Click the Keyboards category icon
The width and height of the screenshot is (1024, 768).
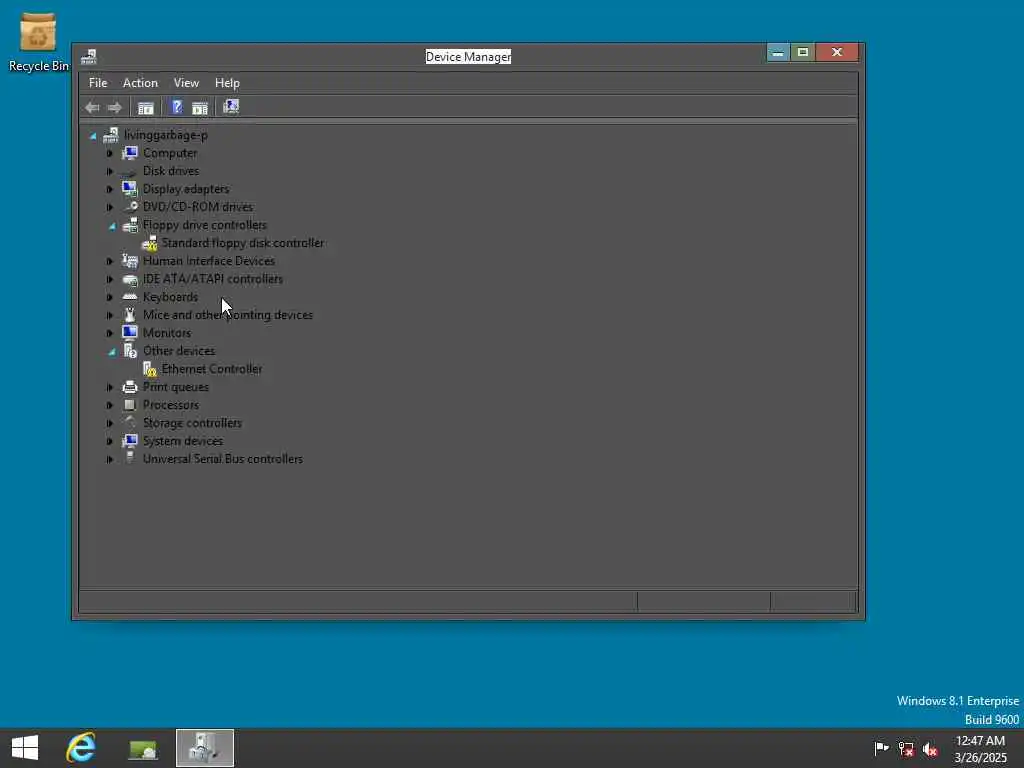click(x=130, y=296)
